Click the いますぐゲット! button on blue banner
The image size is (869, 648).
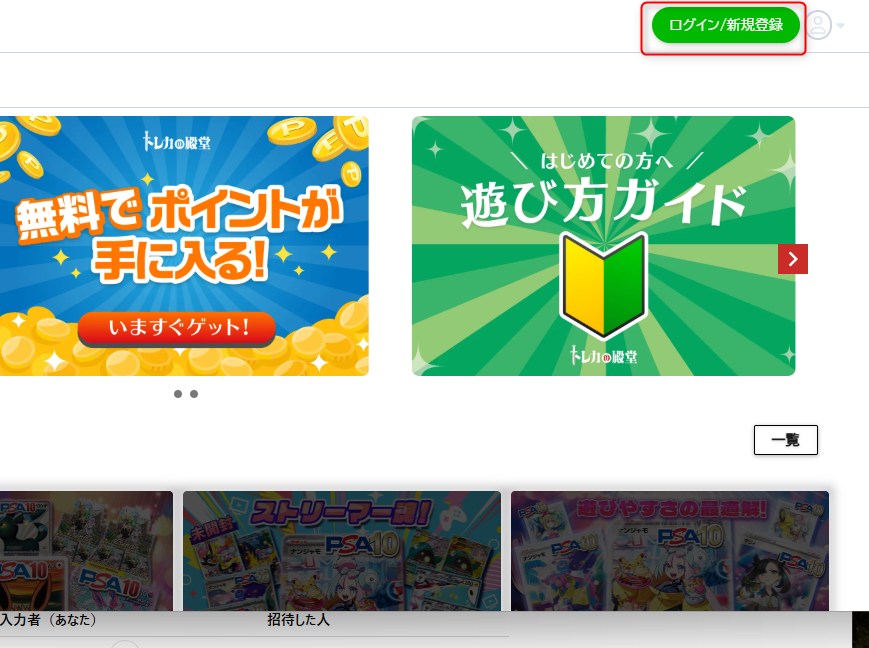177,328
